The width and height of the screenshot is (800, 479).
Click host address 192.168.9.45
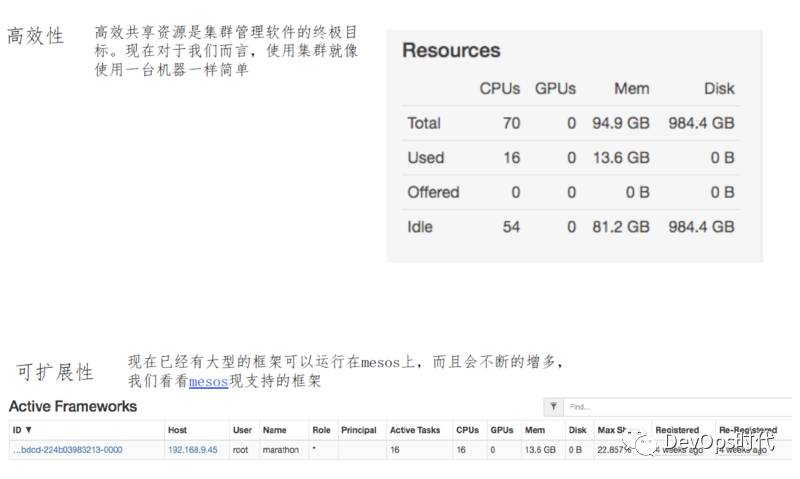(x=192, y=450)
